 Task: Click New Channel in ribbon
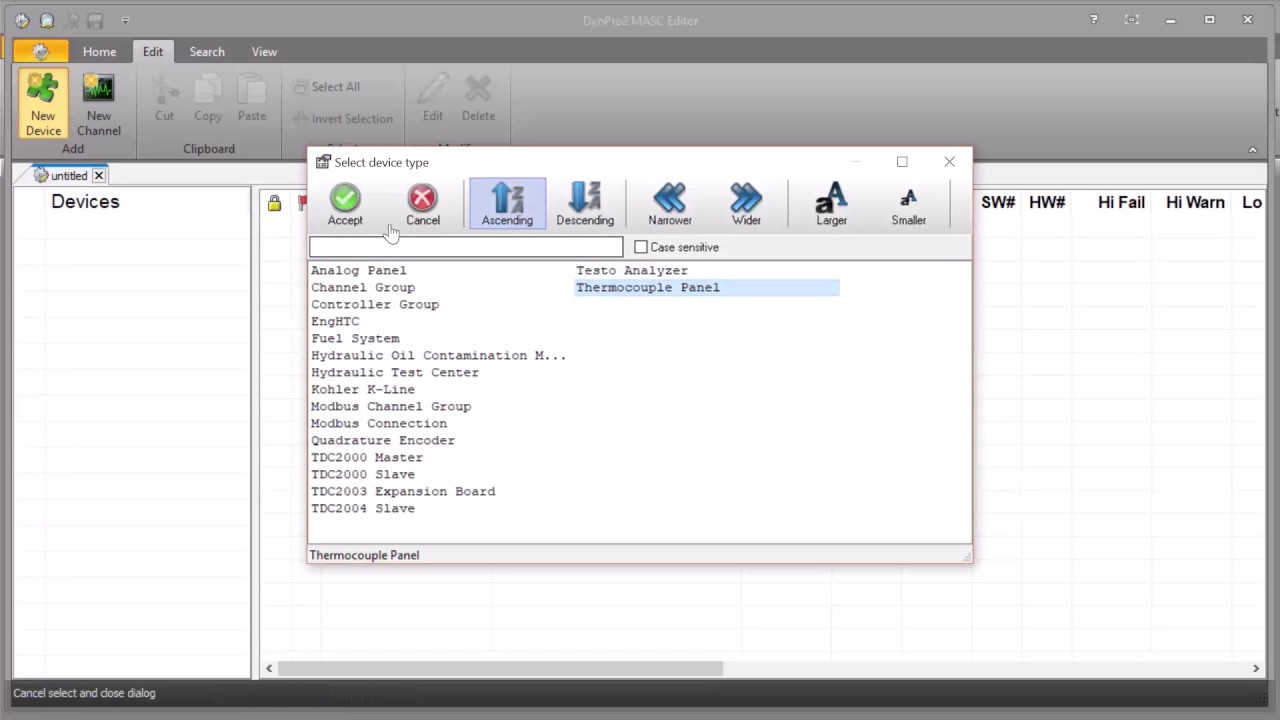[x=98, y=104]
